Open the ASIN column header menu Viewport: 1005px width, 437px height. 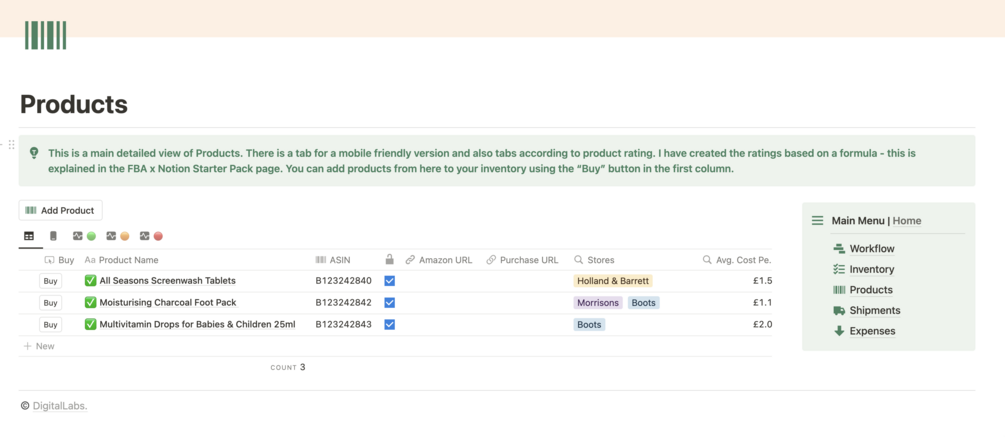[x=333, y=260]
